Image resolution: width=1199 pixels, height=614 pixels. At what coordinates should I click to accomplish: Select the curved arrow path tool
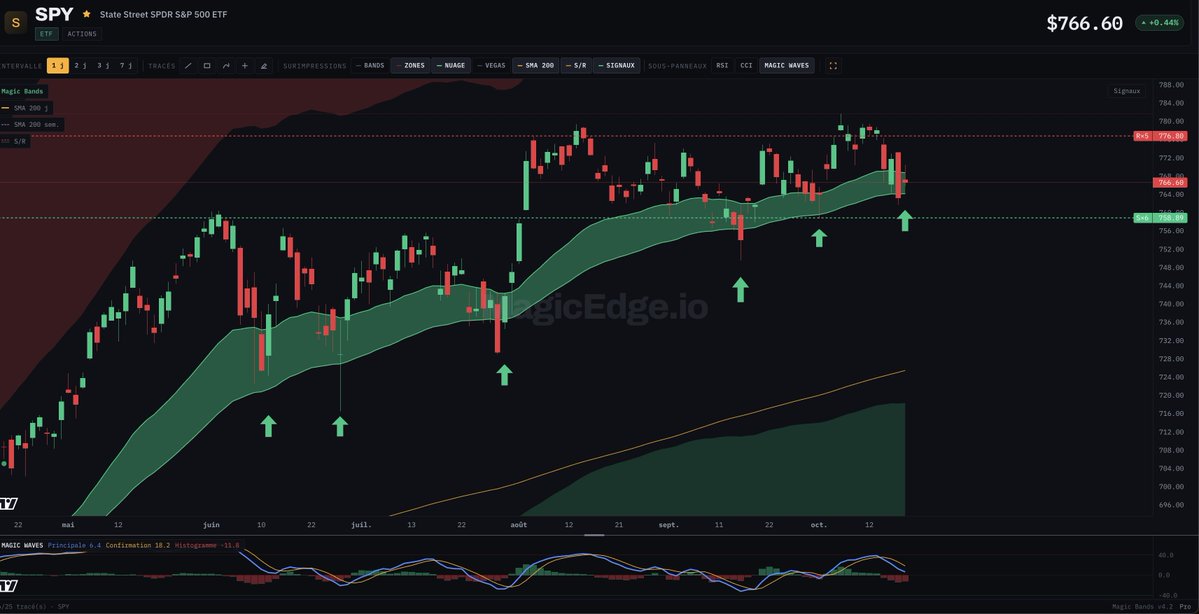click(226, 66)
